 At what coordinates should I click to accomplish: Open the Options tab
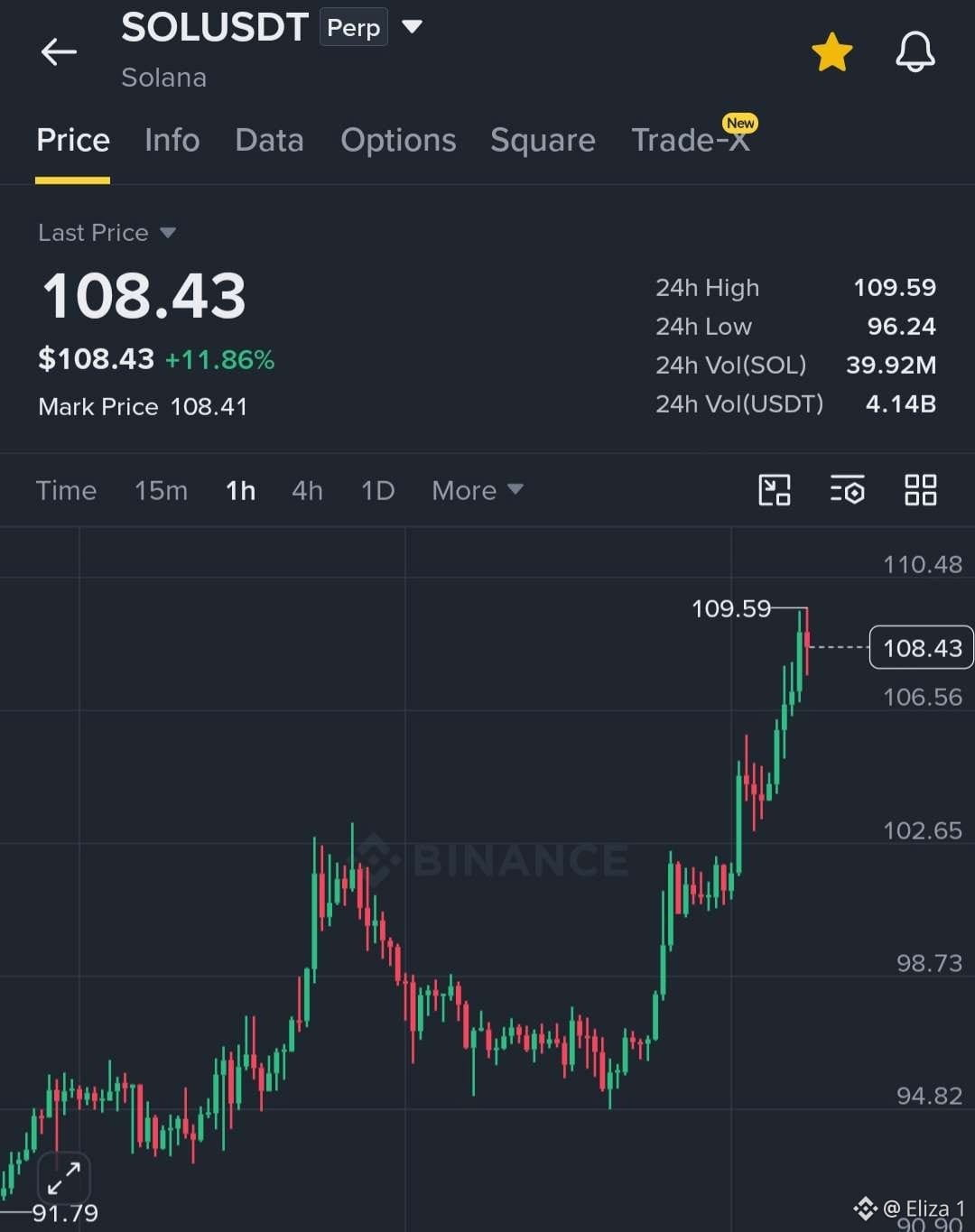click(x=398, y=140)
